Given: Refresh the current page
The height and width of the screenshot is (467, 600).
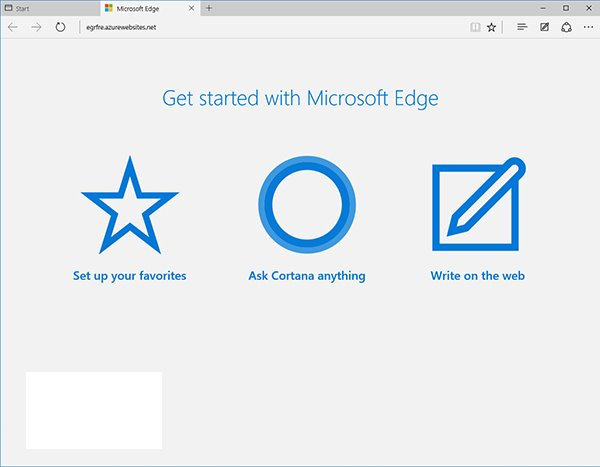Looking at the screenshot, I should [x=61, y=27].
